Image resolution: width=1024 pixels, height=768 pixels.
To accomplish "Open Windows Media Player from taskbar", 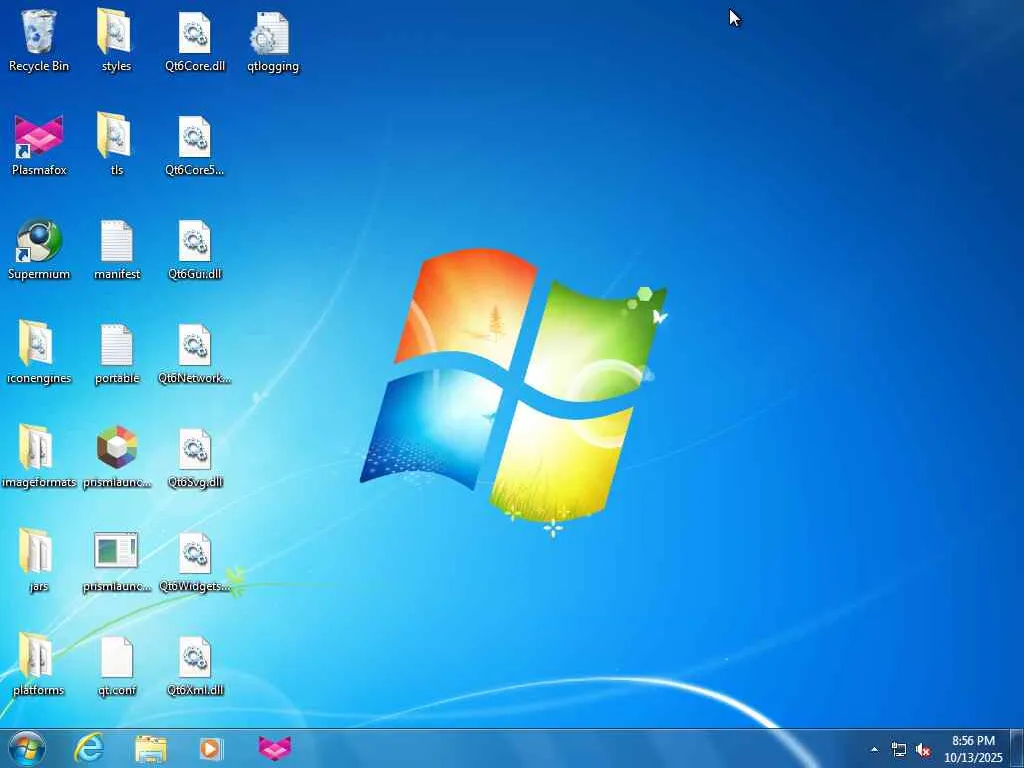I will 211,749.
